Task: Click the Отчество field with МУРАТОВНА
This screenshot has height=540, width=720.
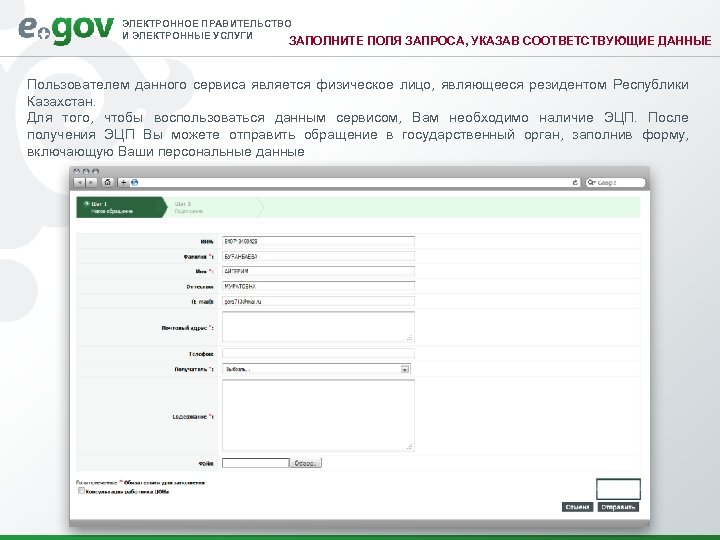Action: point(318,287)
